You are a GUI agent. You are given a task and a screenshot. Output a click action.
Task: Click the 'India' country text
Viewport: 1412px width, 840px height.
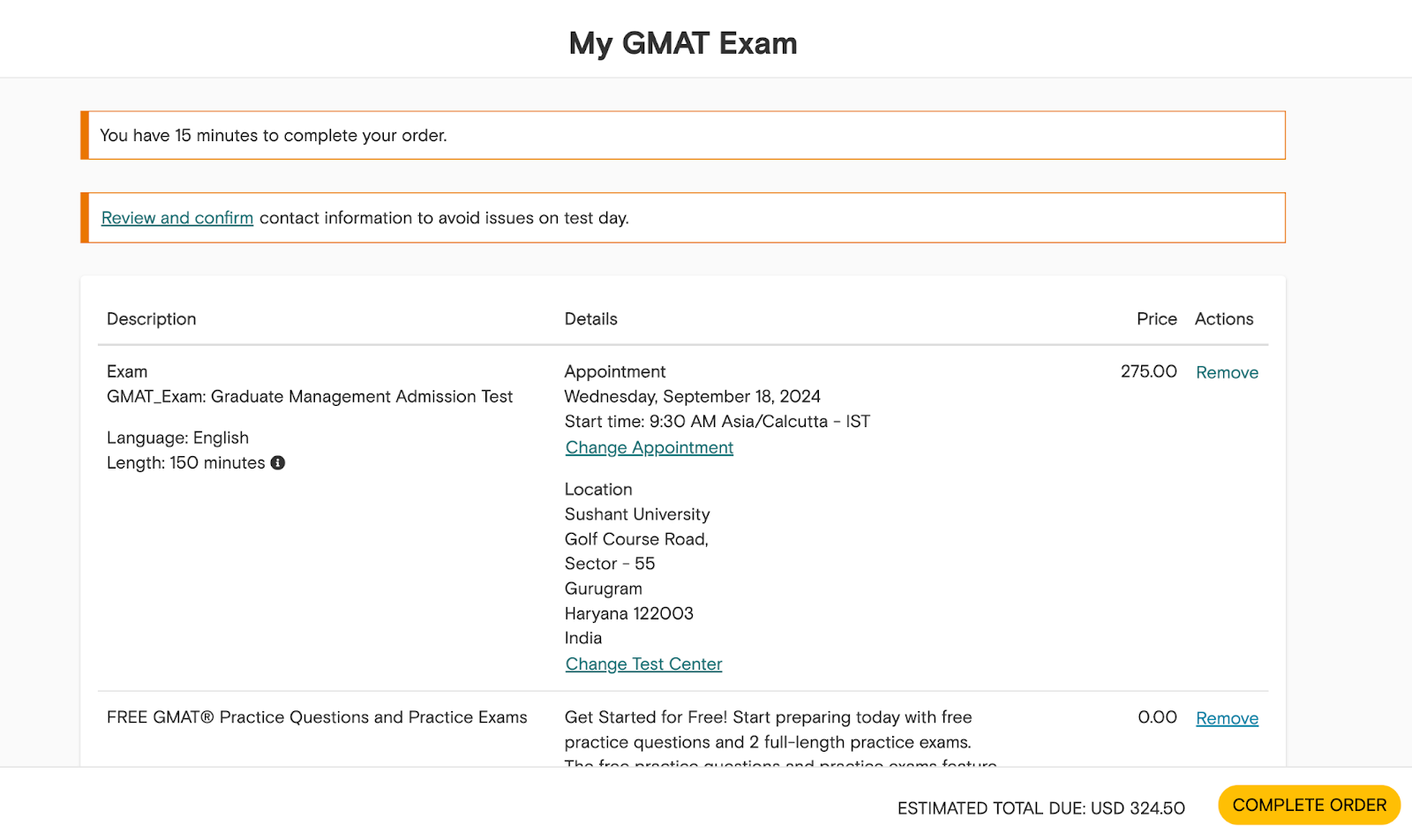click(x=583, y=638)
